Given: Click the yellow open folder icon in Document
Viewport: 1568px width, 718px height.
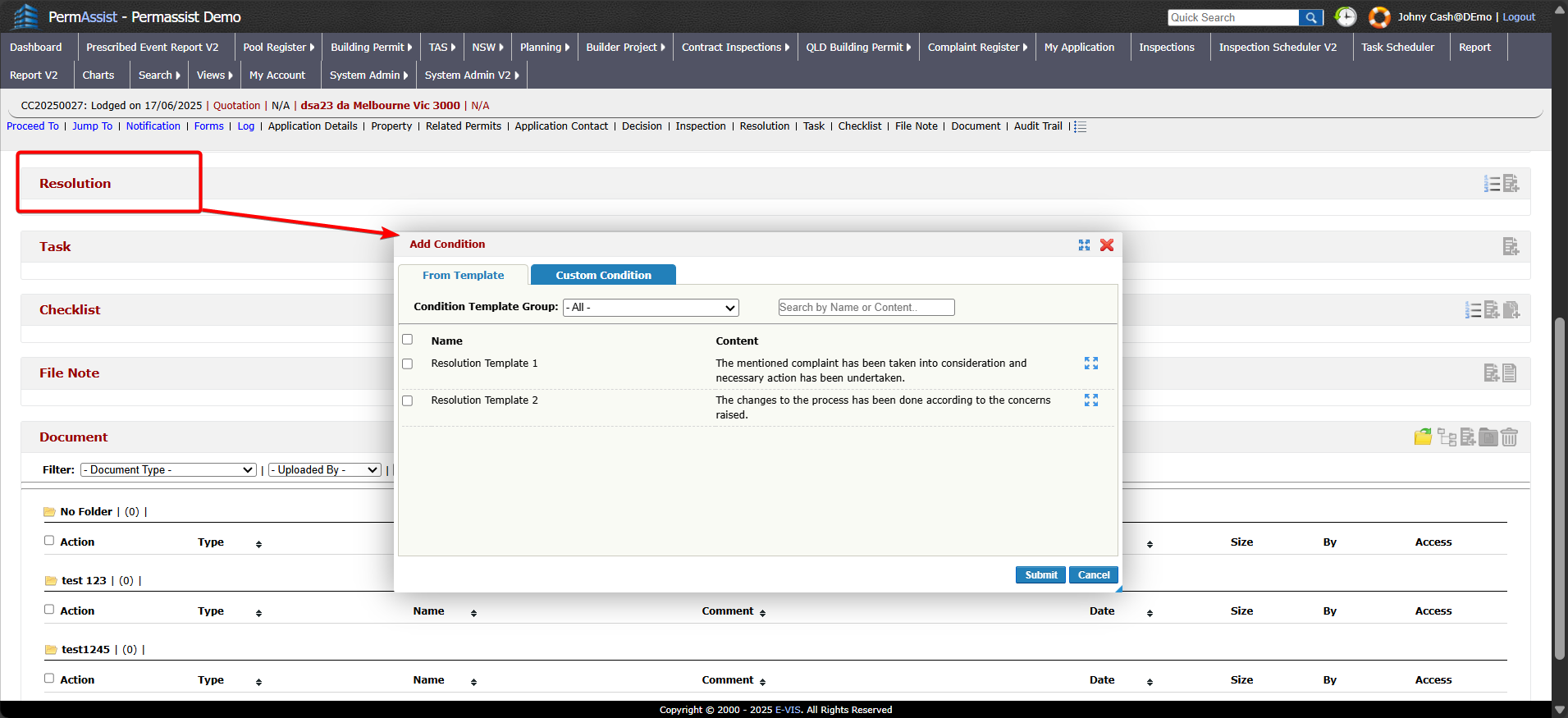Looking at the screenshot, I should (x=1423, y=437).
